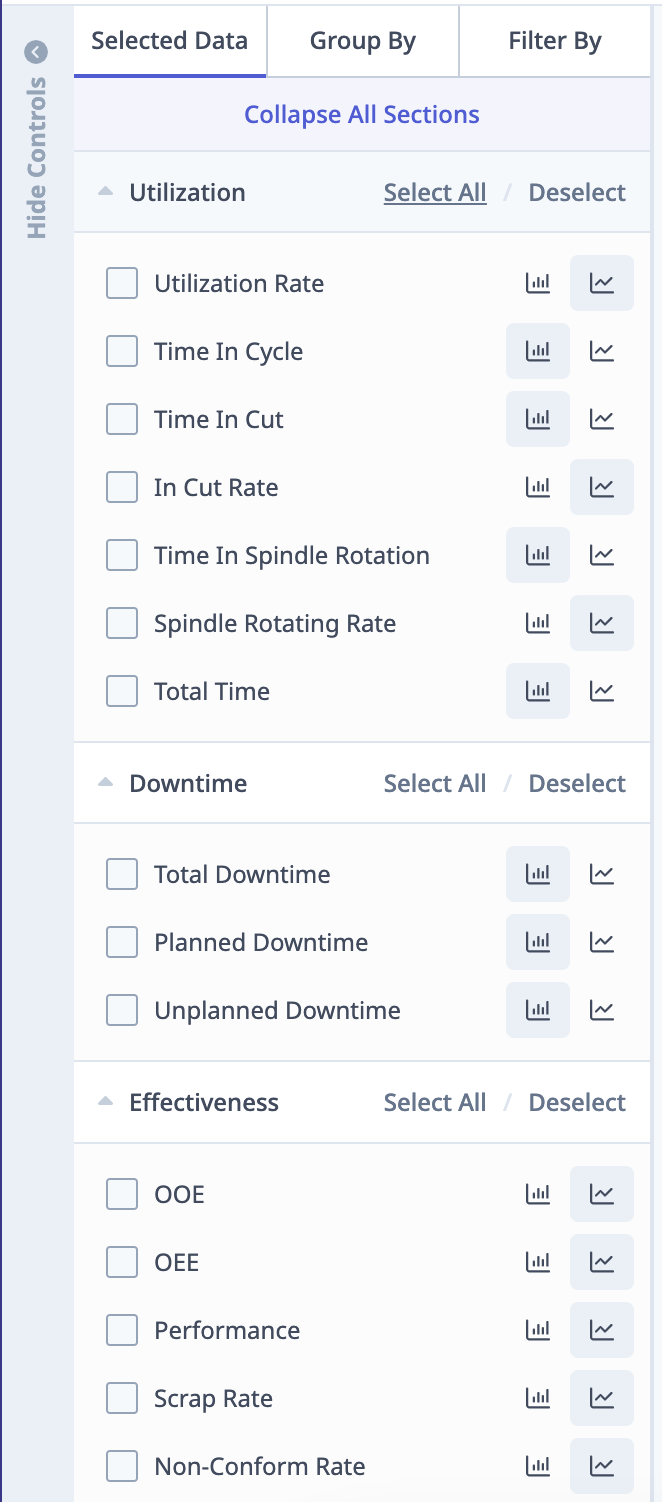Use bar chart icon for OOE
This screenshot has width=662, height=1502.
click(x=538, y=1194)
